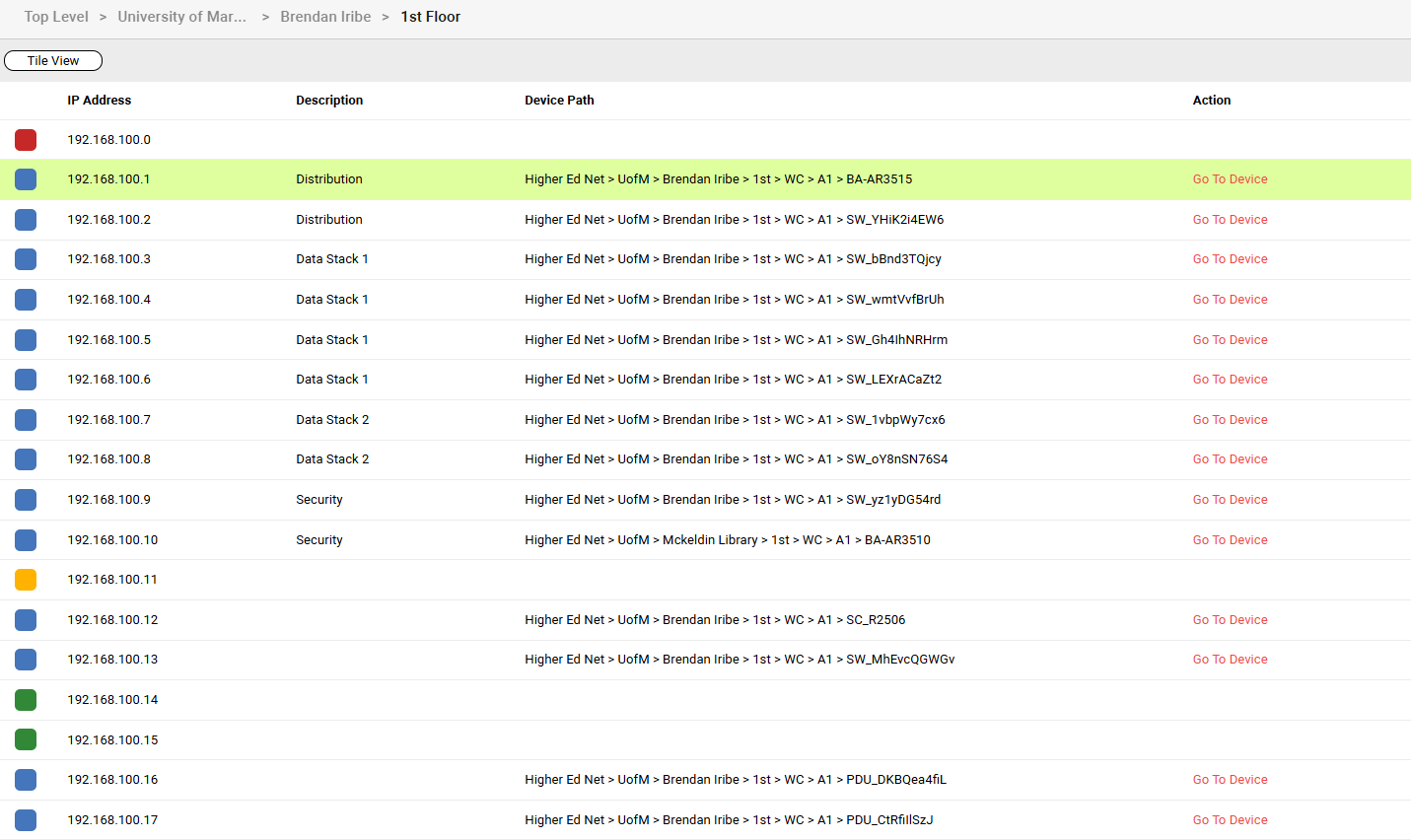Go to device SC_R2506
Screen dimensions: 1411x840
click(1230, 620)
